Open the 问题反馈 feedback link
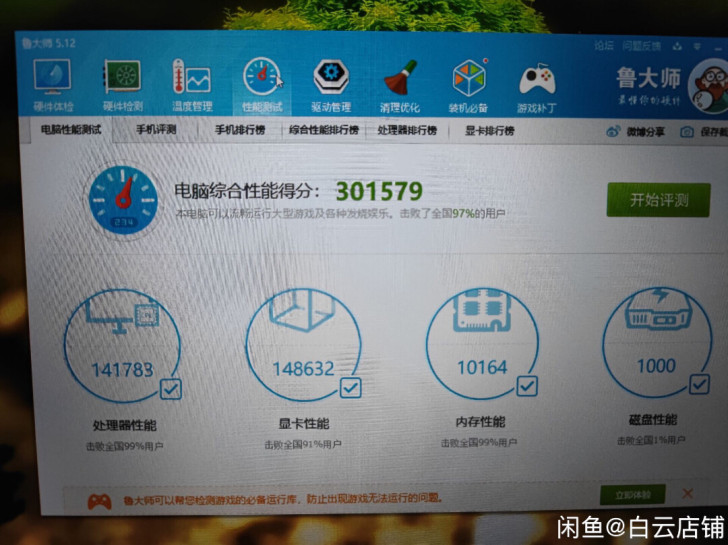This screenshot has width=728, height=545. [x=642, y=45]
